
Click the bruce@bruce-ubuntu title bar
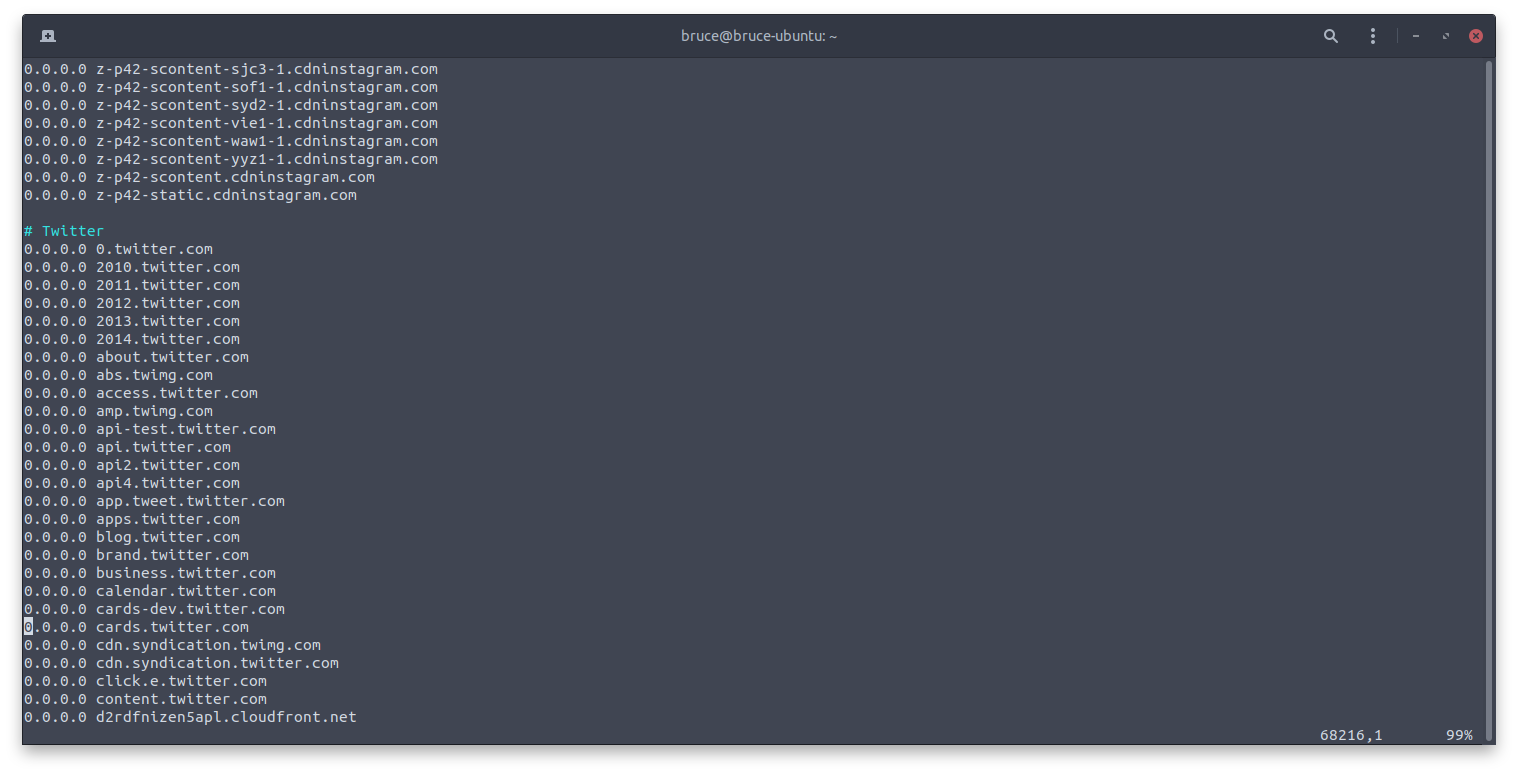point(759,35)
